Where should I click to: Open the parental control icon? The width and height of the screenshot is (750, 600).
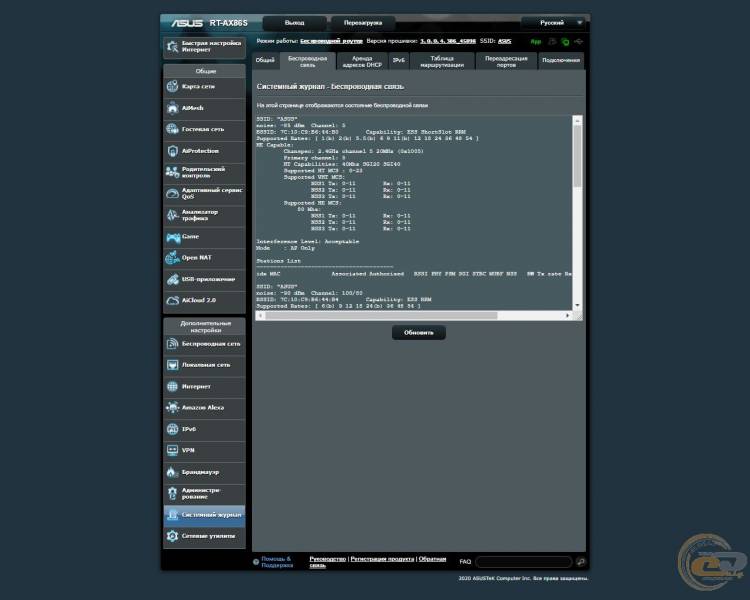click(172, 172)
